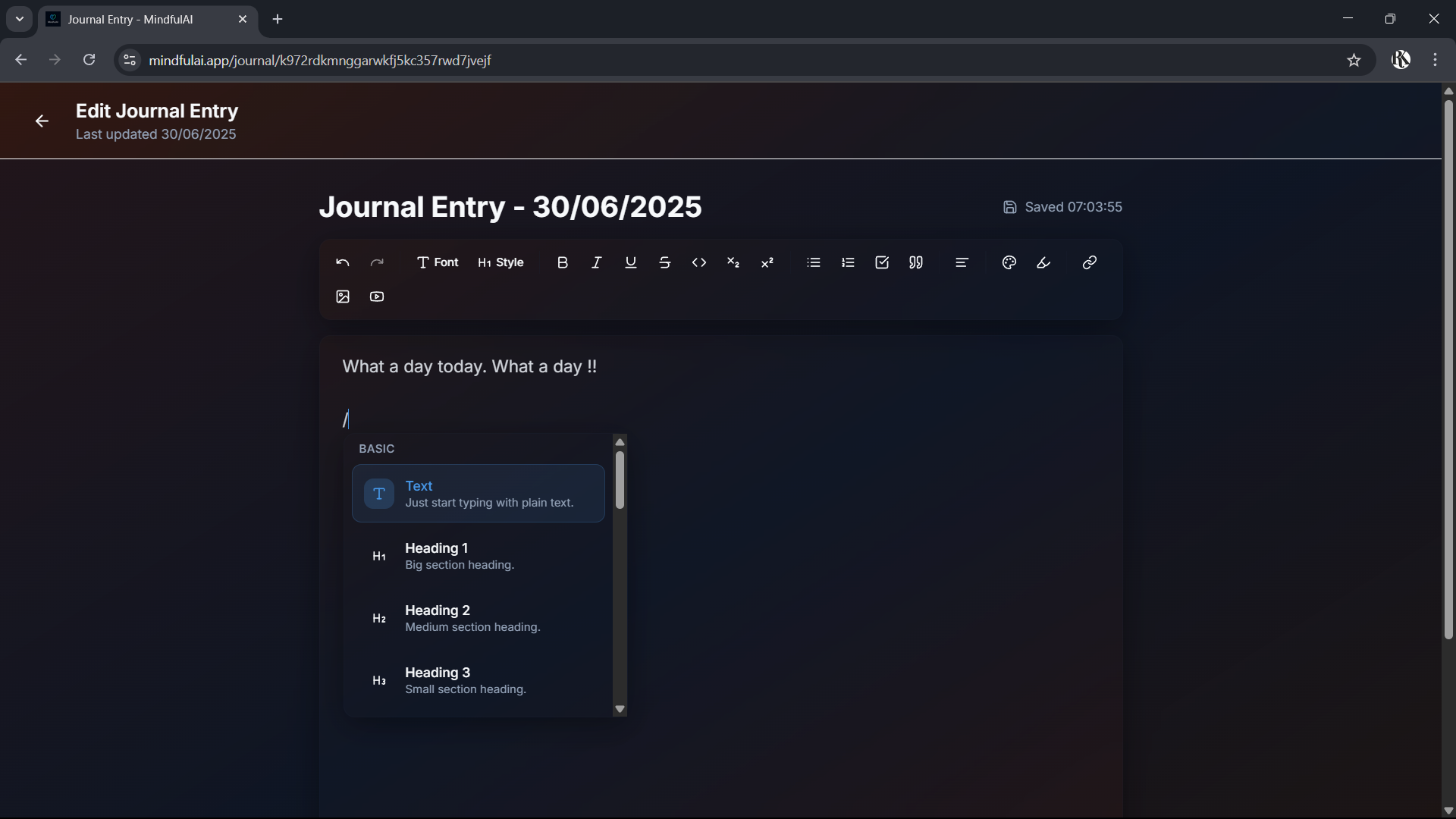
Task: Toggle the task checklist button
Action: pos(882,262)
